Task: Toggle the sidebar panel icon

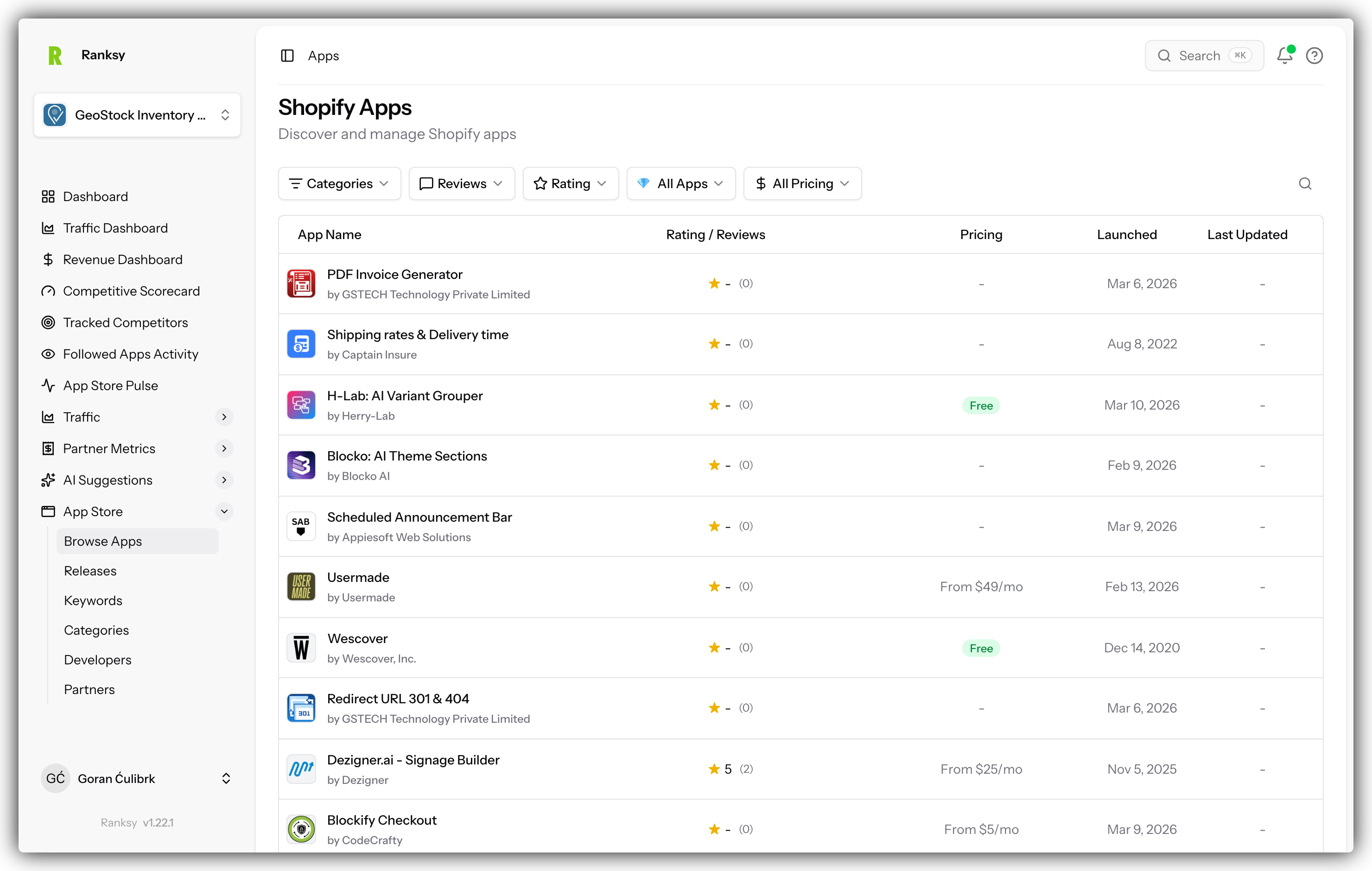Action: point(287,56)
